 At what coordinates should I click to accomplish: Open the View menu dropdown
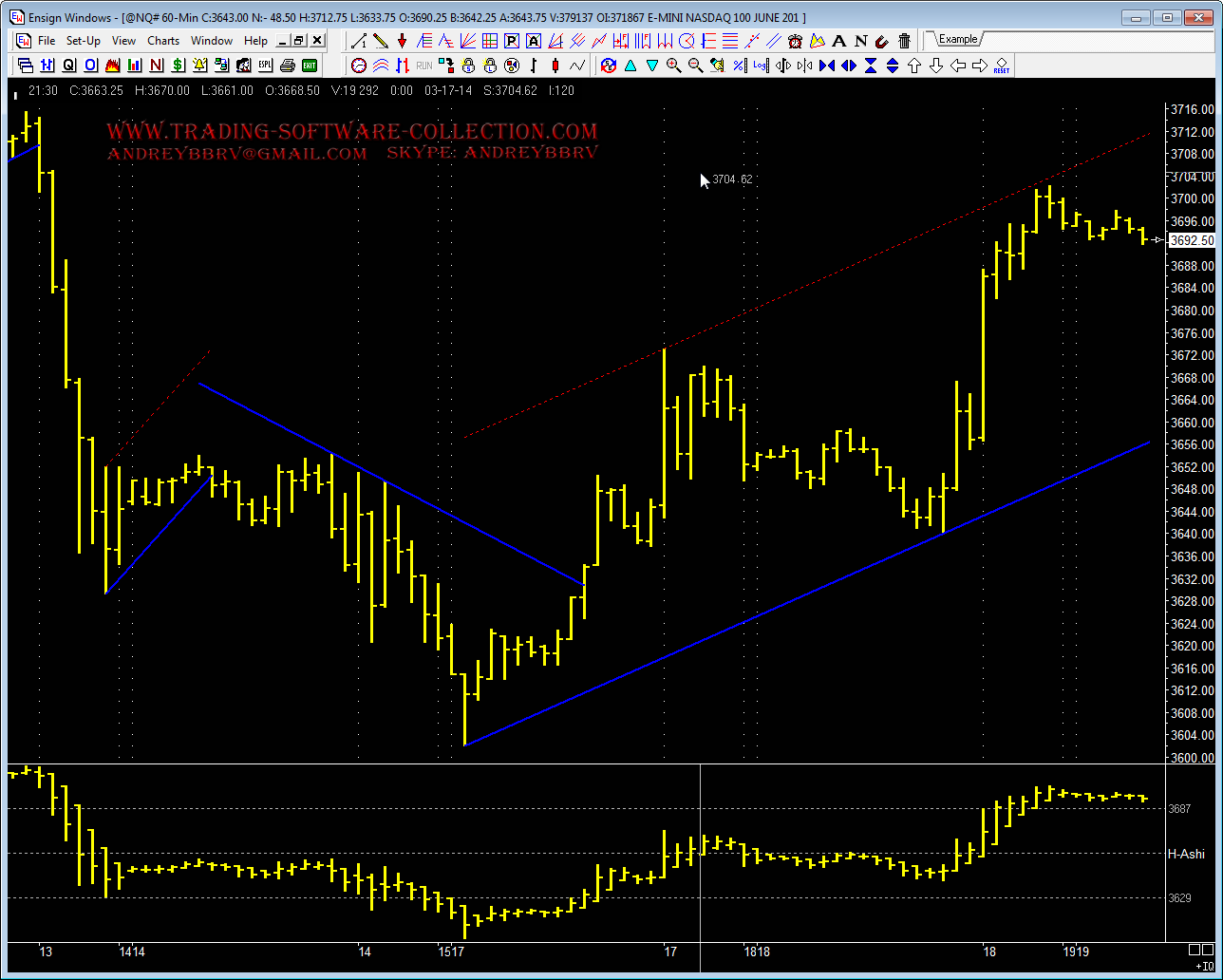point(123,41)
